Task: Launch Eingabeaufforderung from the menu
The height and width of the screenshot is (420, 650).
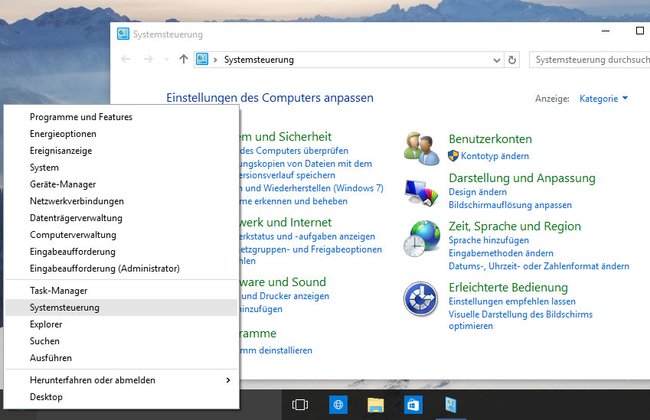Action: pyautogui.click(x=122, y=252)
